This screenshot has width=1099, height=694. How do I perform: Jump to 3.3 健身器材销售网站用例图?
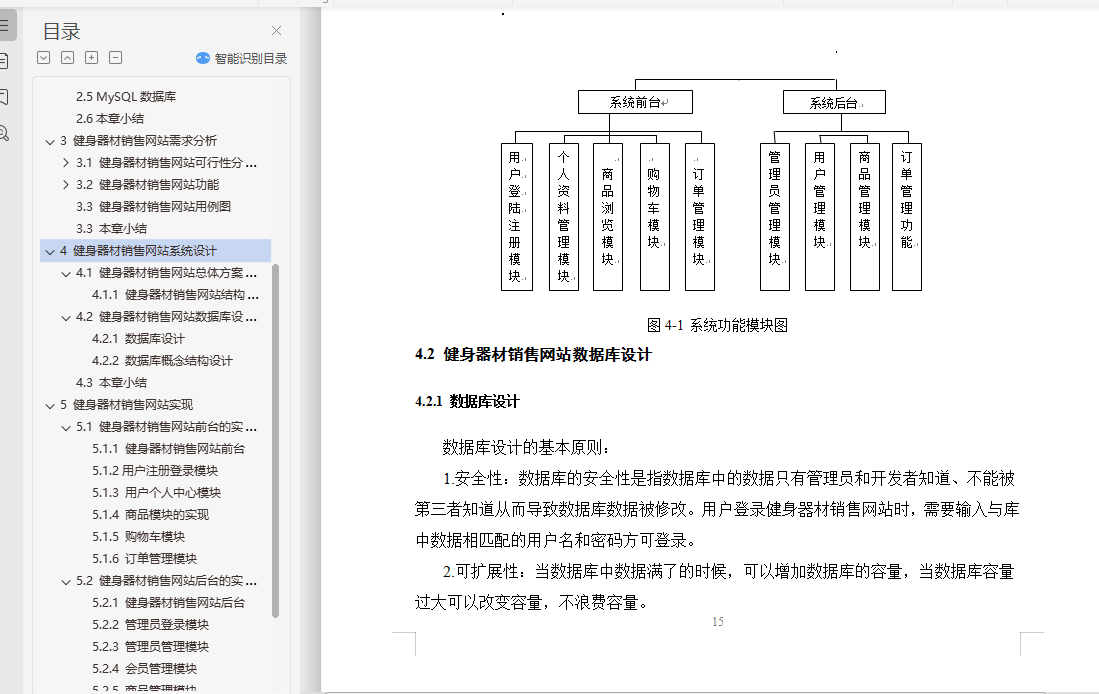(153, 207)
